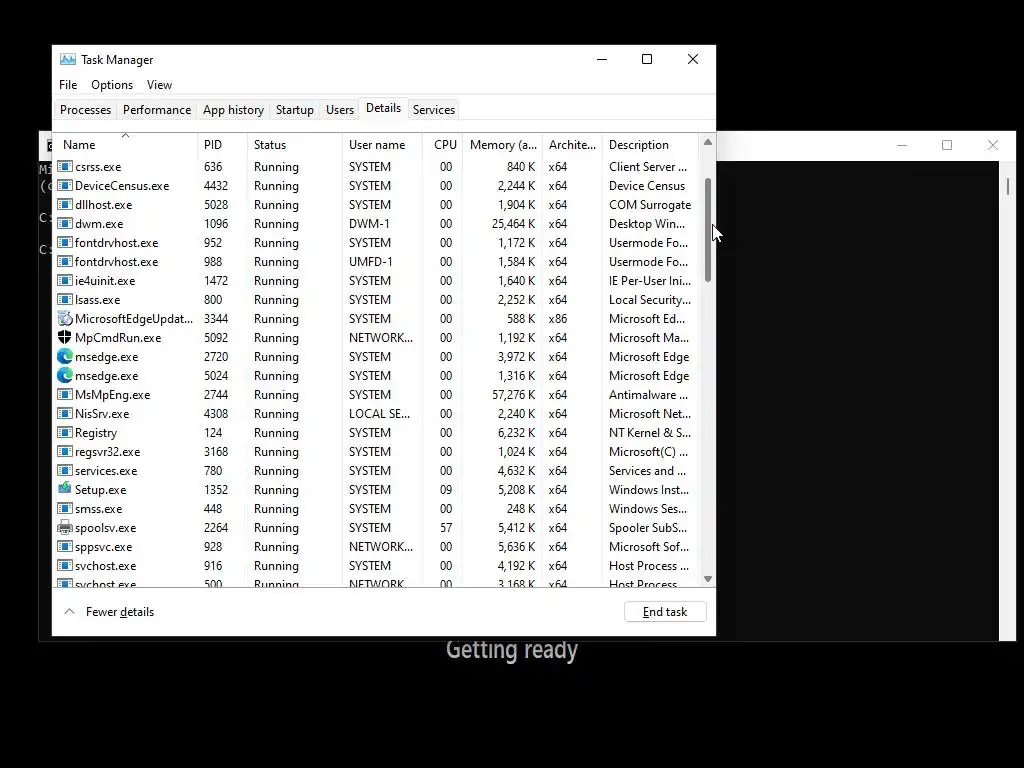Click the lsass.exe process icon
1024x768 pixels.
pos(65,299)
